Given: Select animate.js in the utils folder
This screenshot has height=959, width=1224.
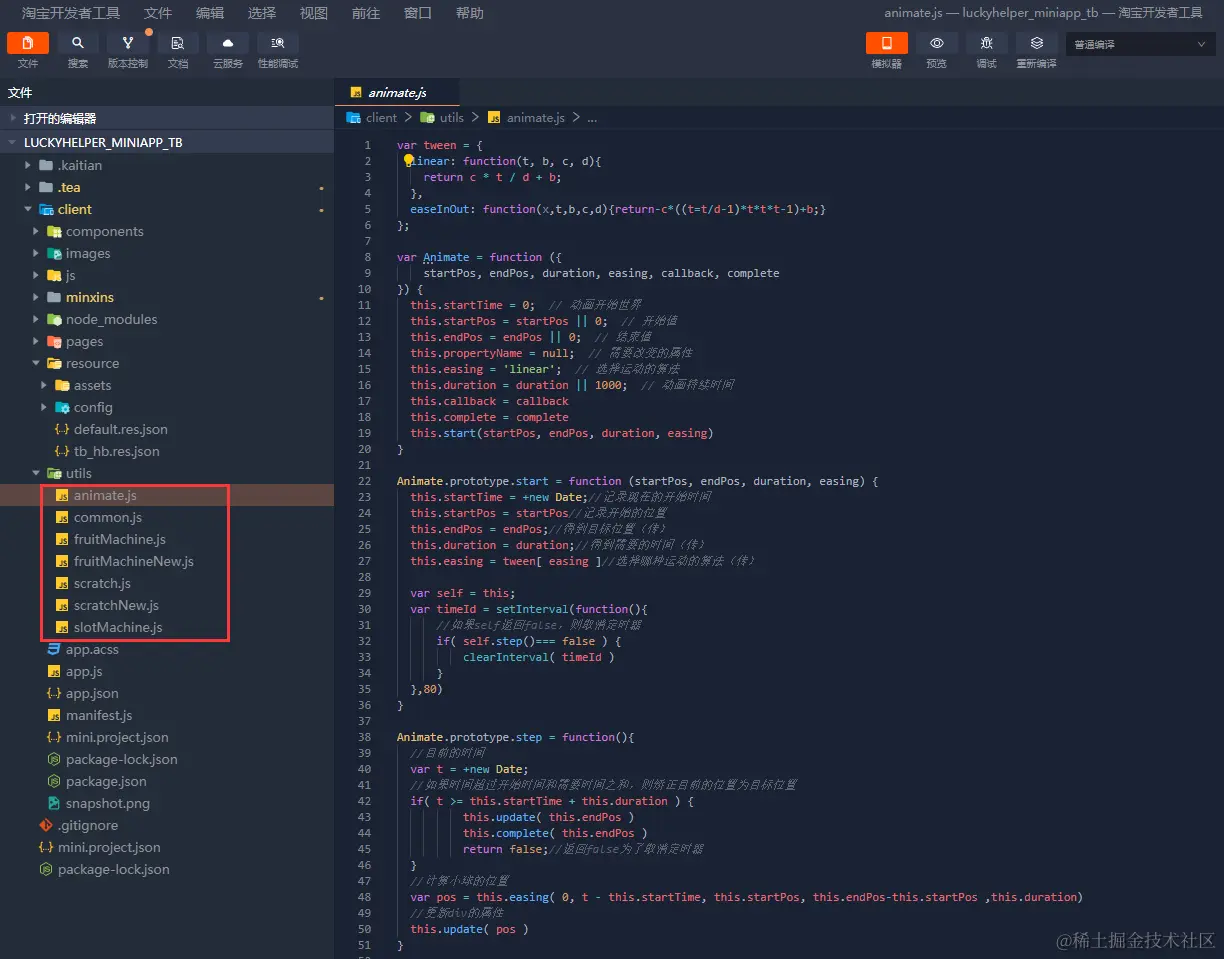Looking at the screenshot, I should click(x=166, y=495).
